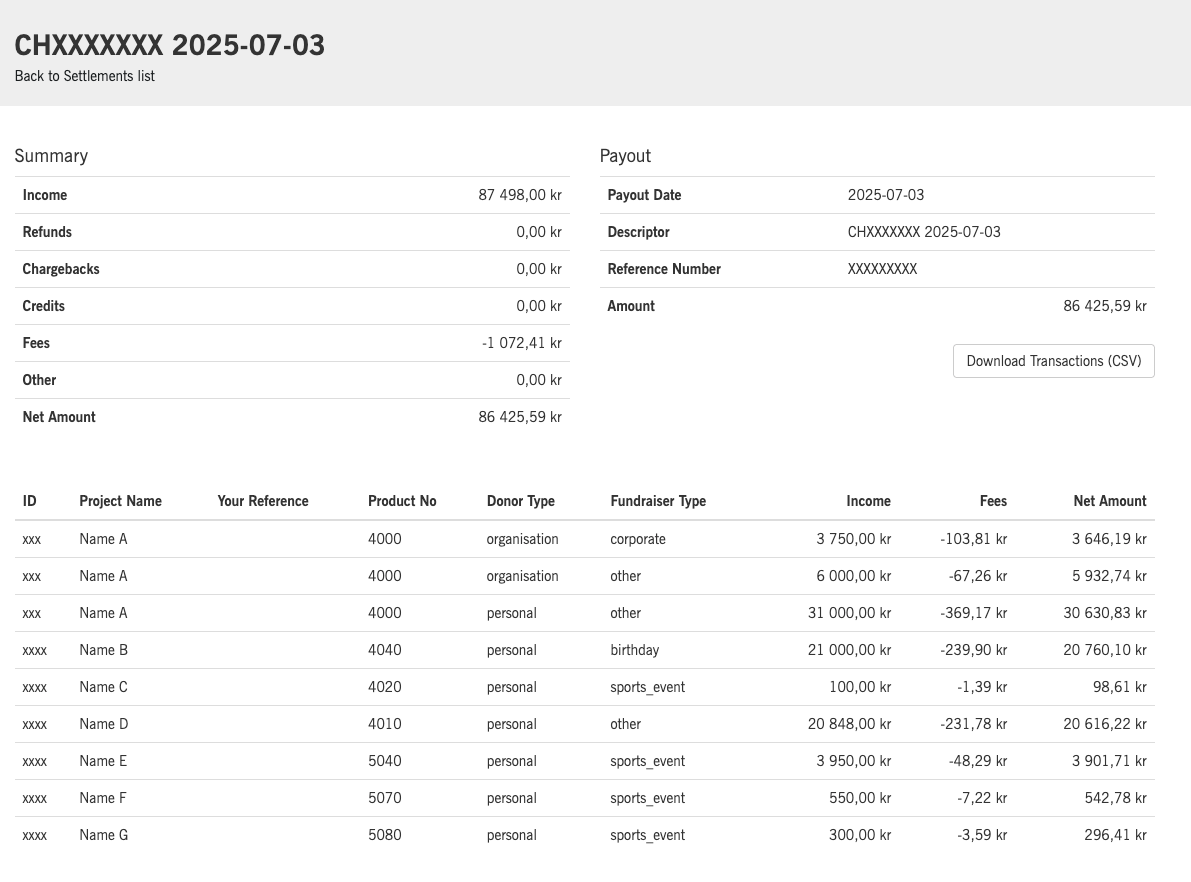
Task: Click the Fees column header in table
Action: click(x=993, y=501)
